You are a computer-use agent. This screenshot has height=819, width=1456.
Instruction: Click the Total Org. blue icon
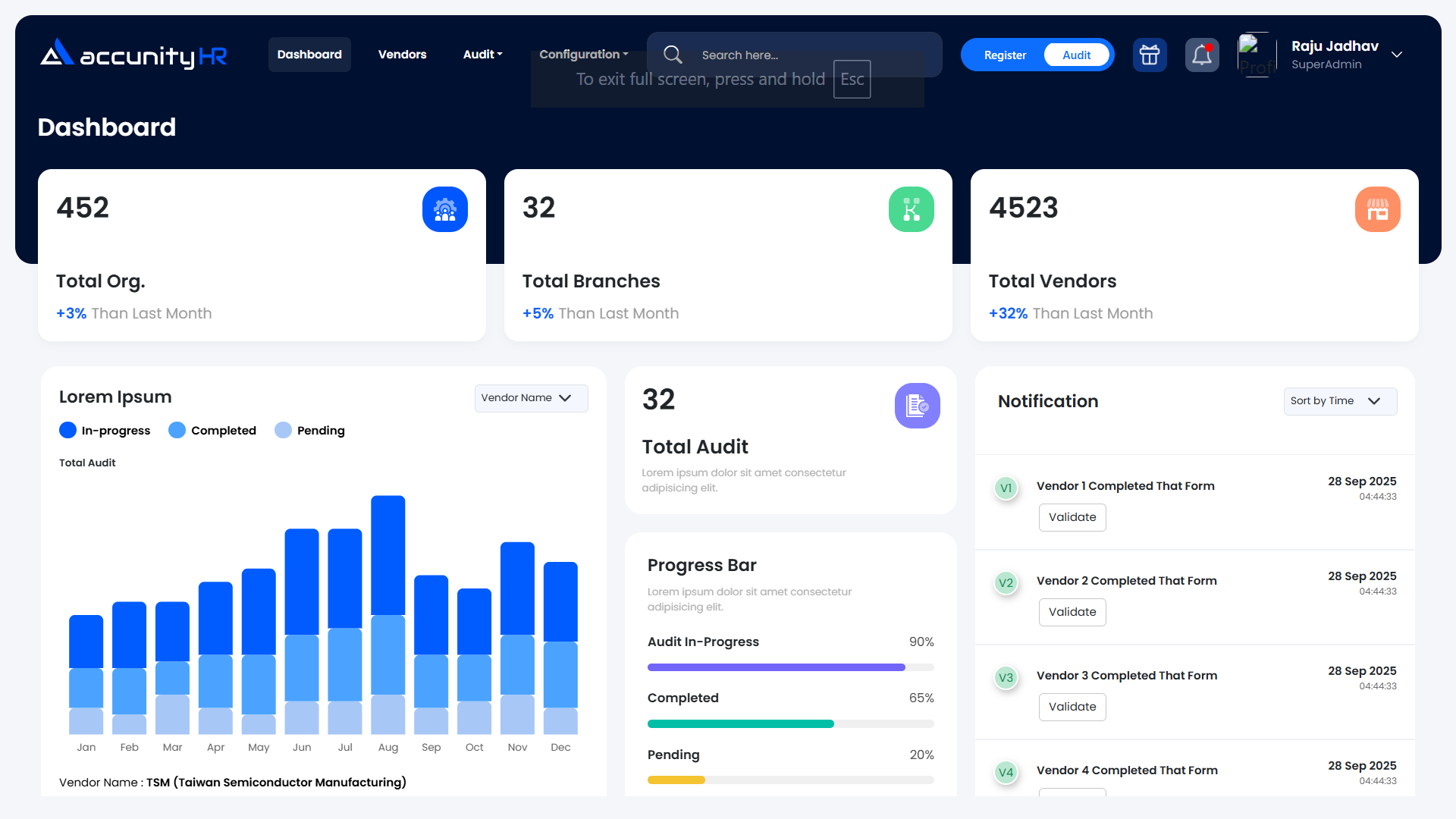(x=445, y=209)
